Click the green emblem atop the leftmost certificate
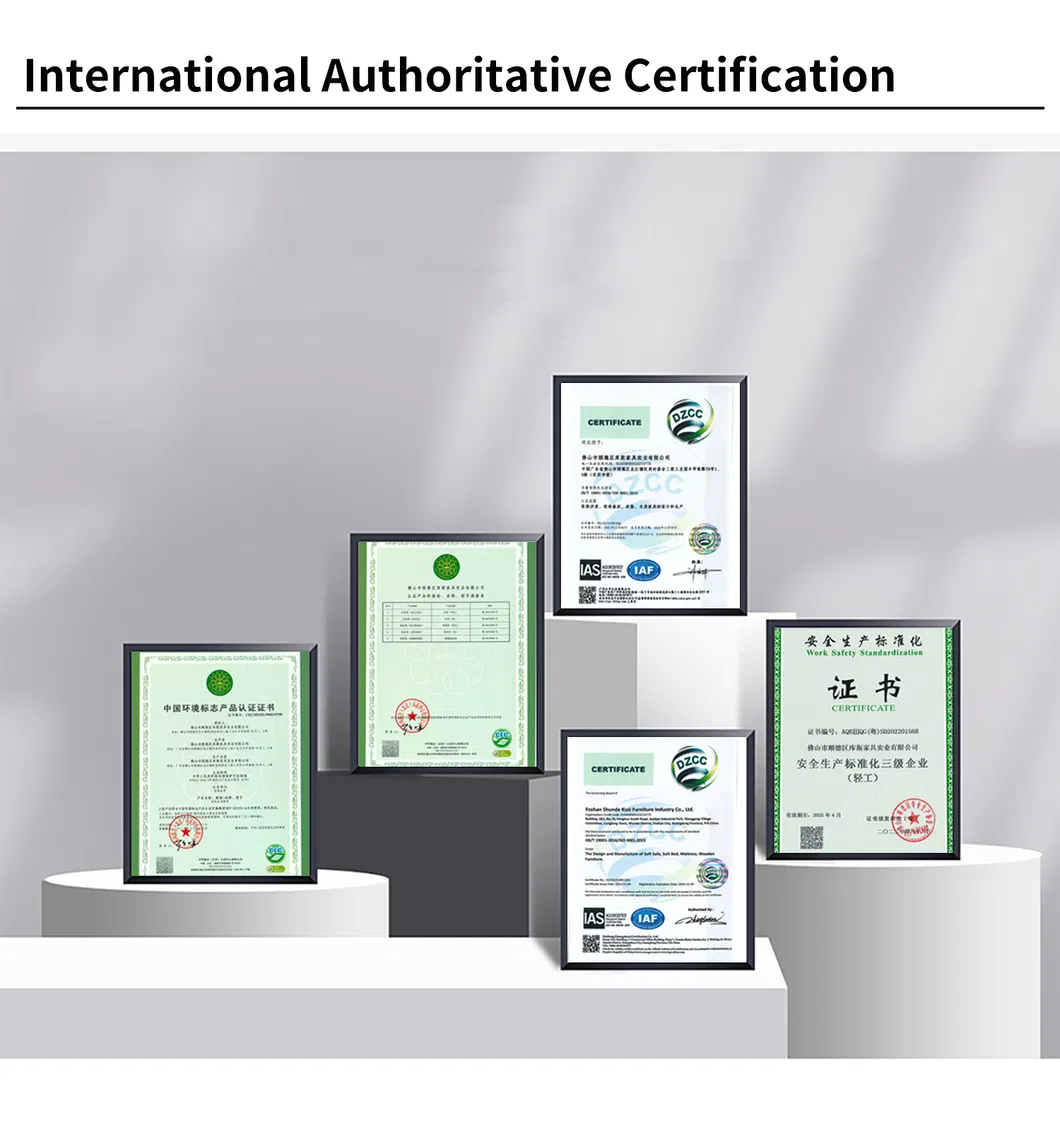The width and height of the screenshot is (1060, 1125). (x=219, y=684)
